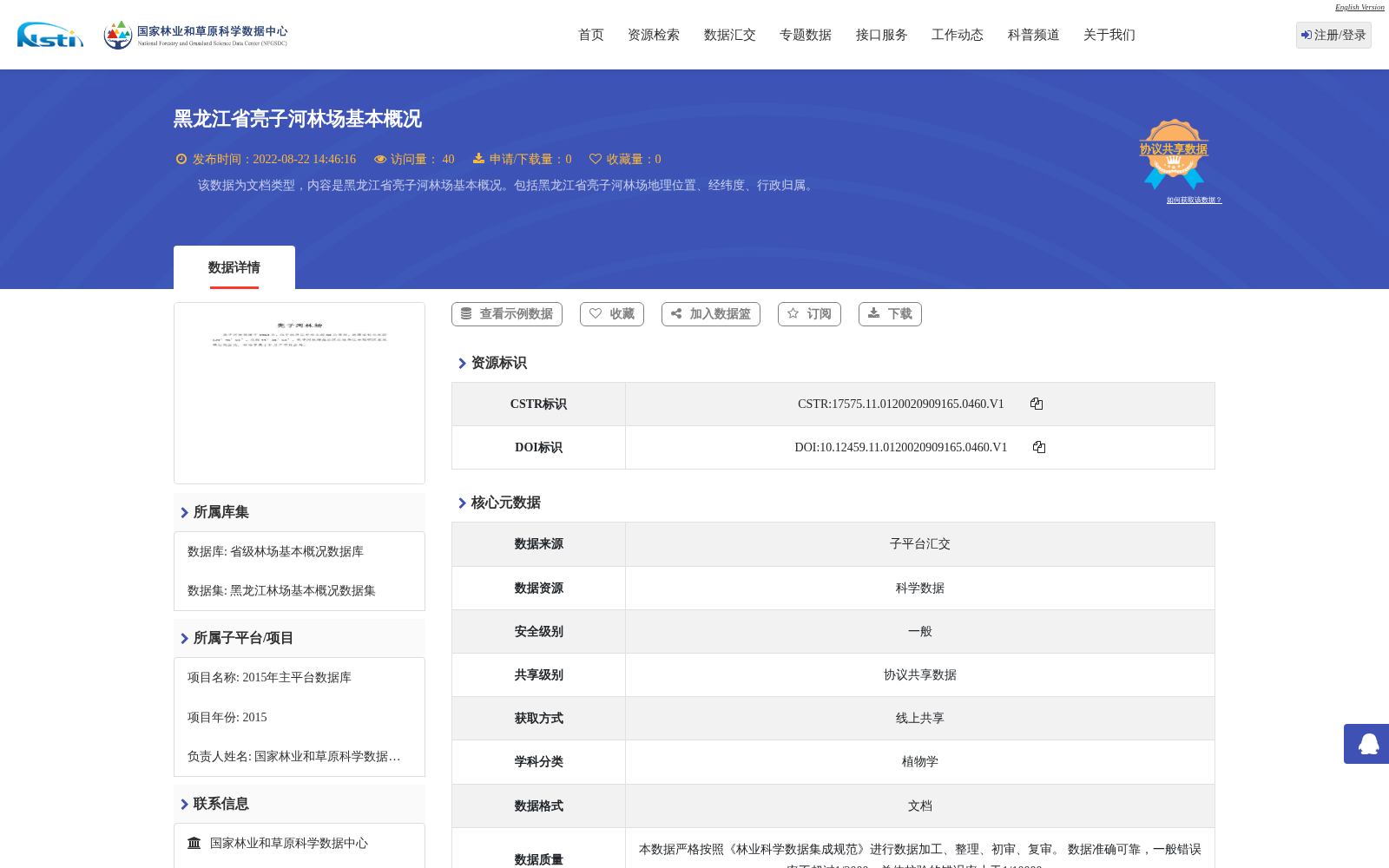
Task: Click the 下载 button
Action: (890, 314)
